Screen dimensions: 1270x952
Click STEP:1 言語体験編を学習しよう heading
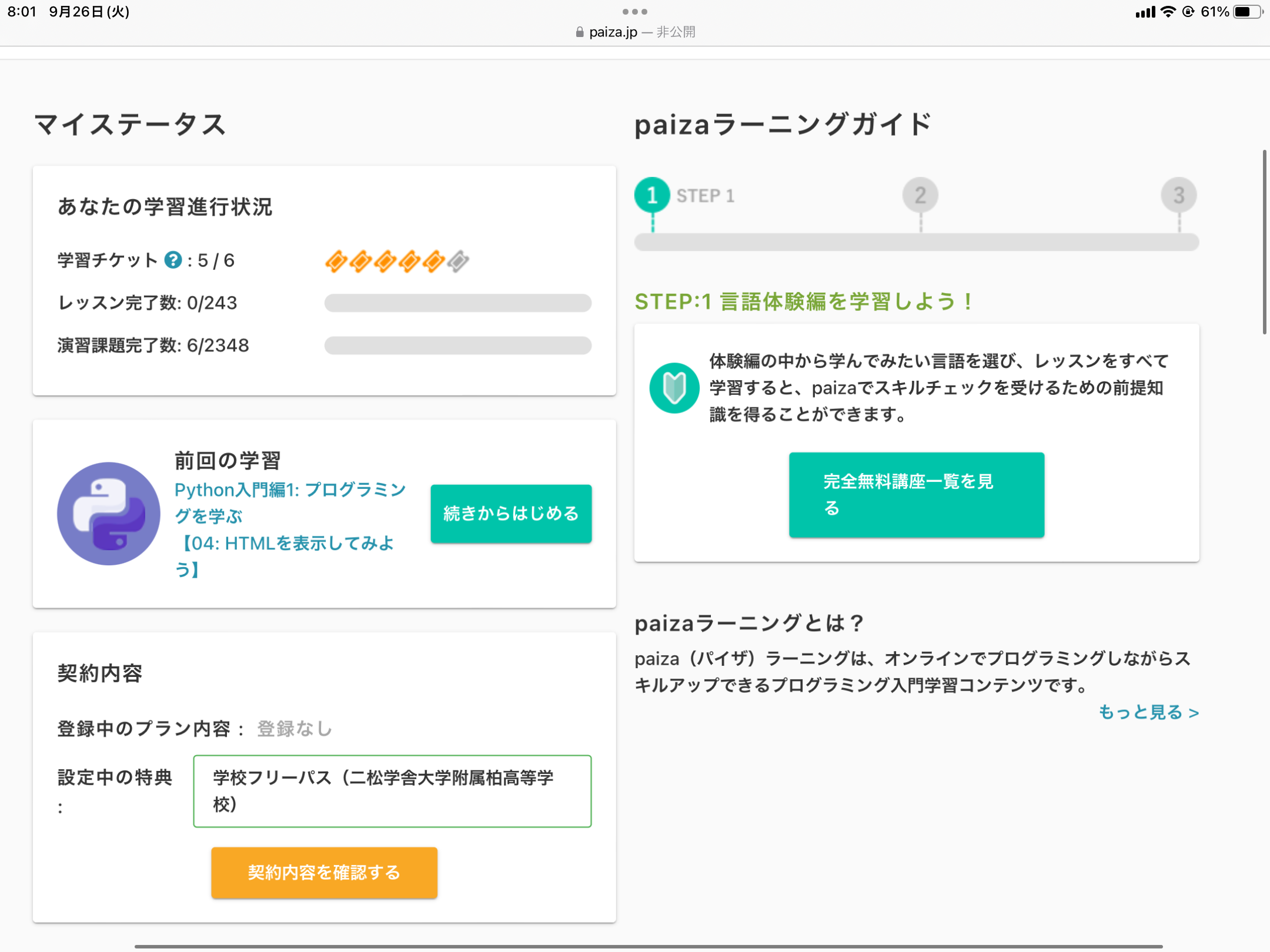coord(803,301)
